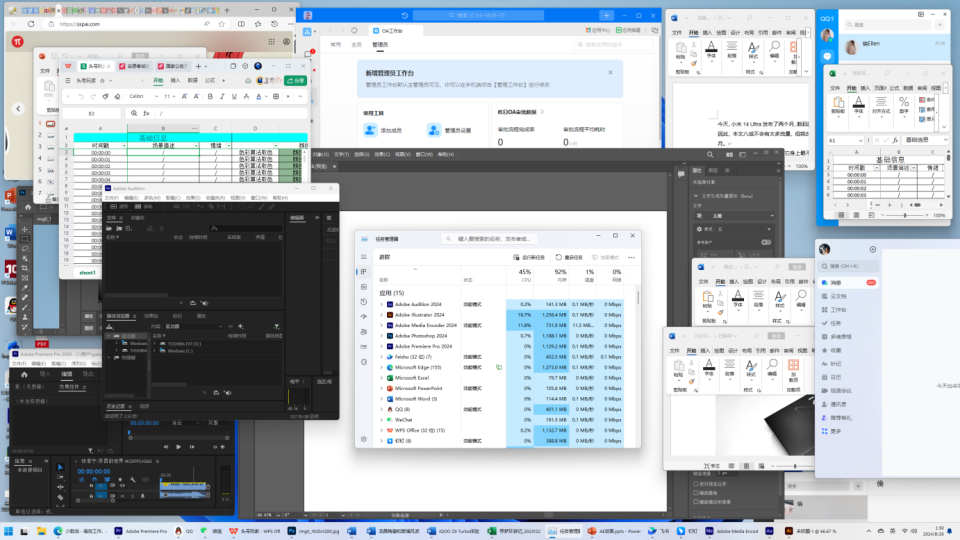Click green 分享 button in WPS

click(x=296, y=80)
